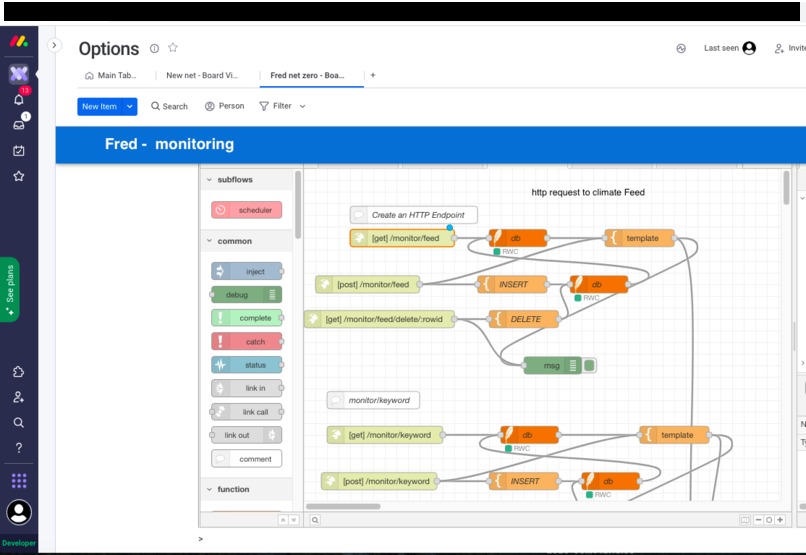Select the complete palette node
806x555 pixels.
[x=247, y=318]
